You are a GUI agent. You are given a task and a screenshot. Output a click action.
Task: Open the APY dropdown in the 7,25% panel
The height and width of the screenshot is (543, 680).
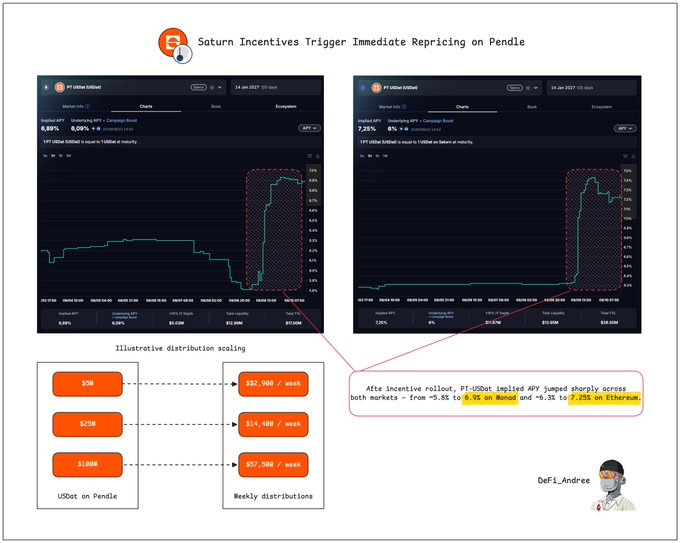click(x=625, y=128)
